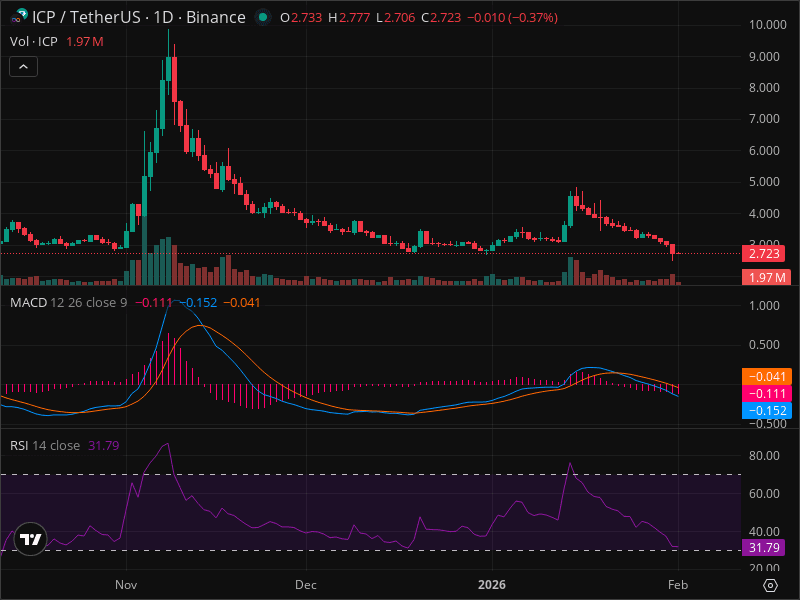The image size is (800, 600).
Task: Click the Feb label on the timeline
Action: point(677,585)
